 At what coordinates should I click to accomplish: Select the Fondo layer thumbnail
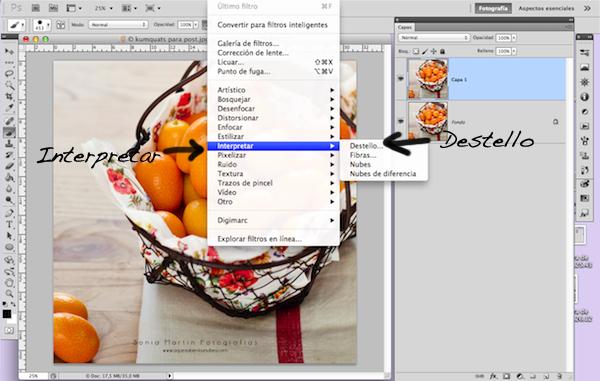coord(428,121)
